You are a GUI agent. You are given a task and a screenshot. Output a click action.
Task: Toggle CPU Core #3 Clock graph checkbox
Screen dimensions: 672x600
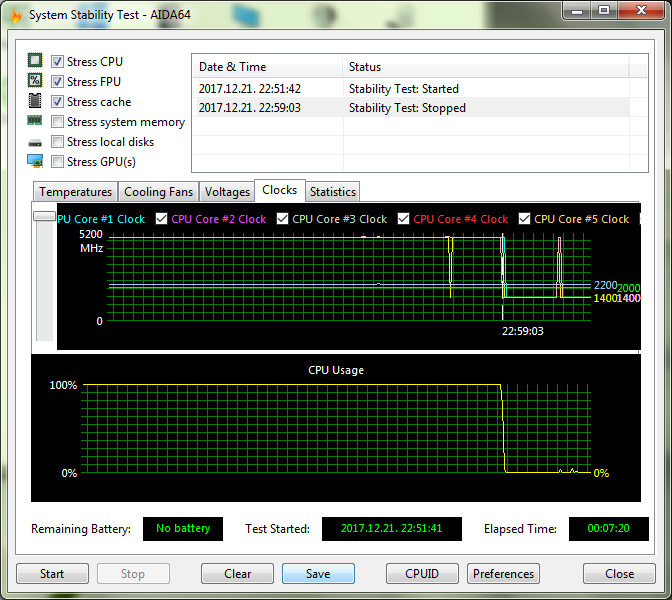pyautogui.click(x=282, y=219)
